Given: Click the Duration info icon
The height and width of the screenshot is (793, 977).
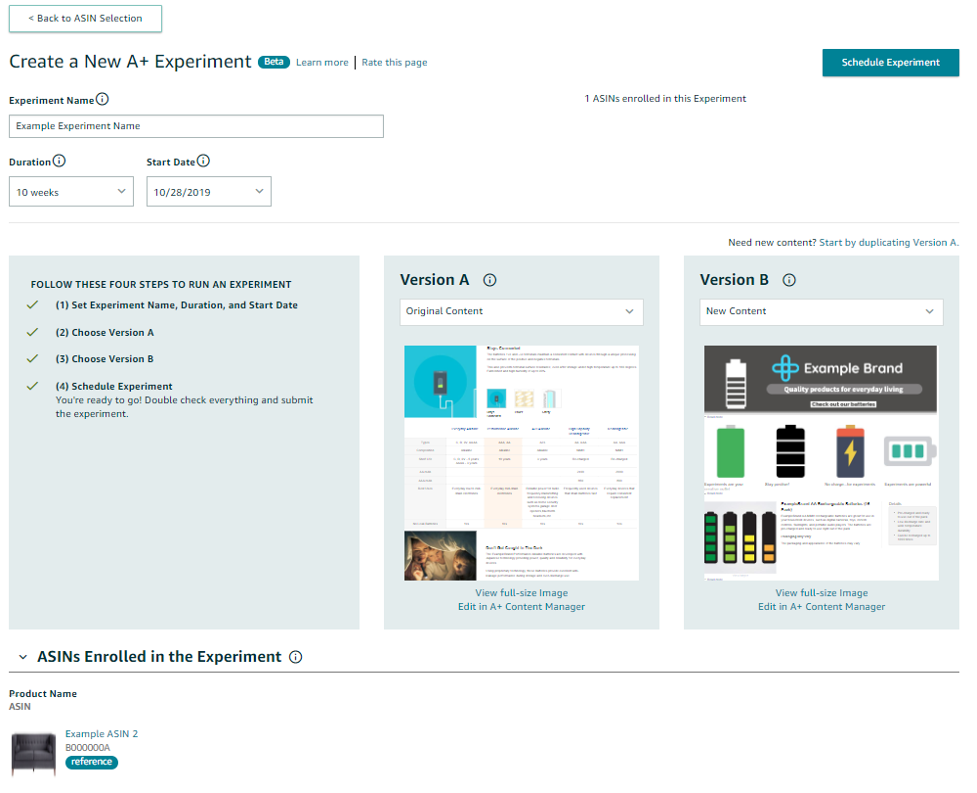Looking at the screenshot, I should (59, 161).
